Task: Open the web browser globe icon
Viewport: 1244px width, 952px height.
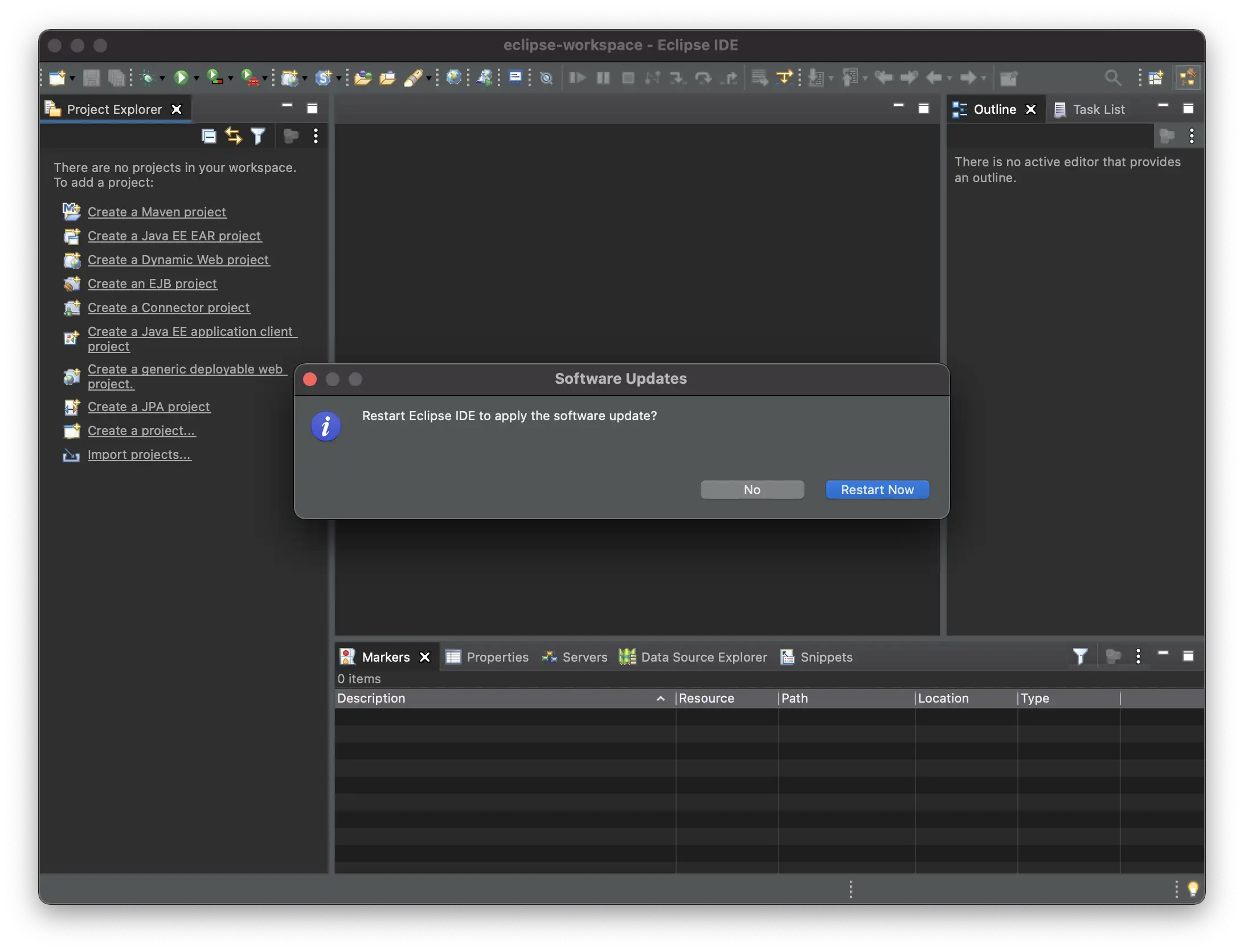Action: coord(453,77)
